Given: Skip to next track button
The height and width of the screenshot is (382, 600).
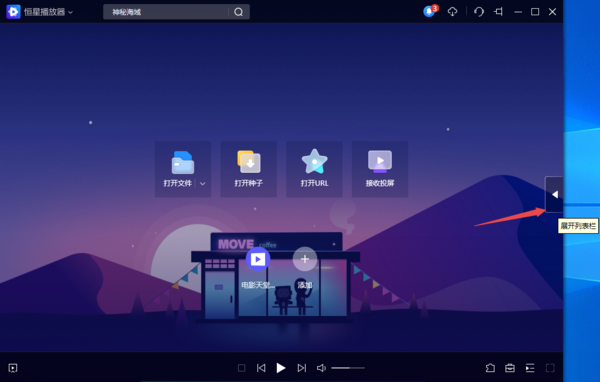Looking at the screenshot, I should tap(302, 368).
